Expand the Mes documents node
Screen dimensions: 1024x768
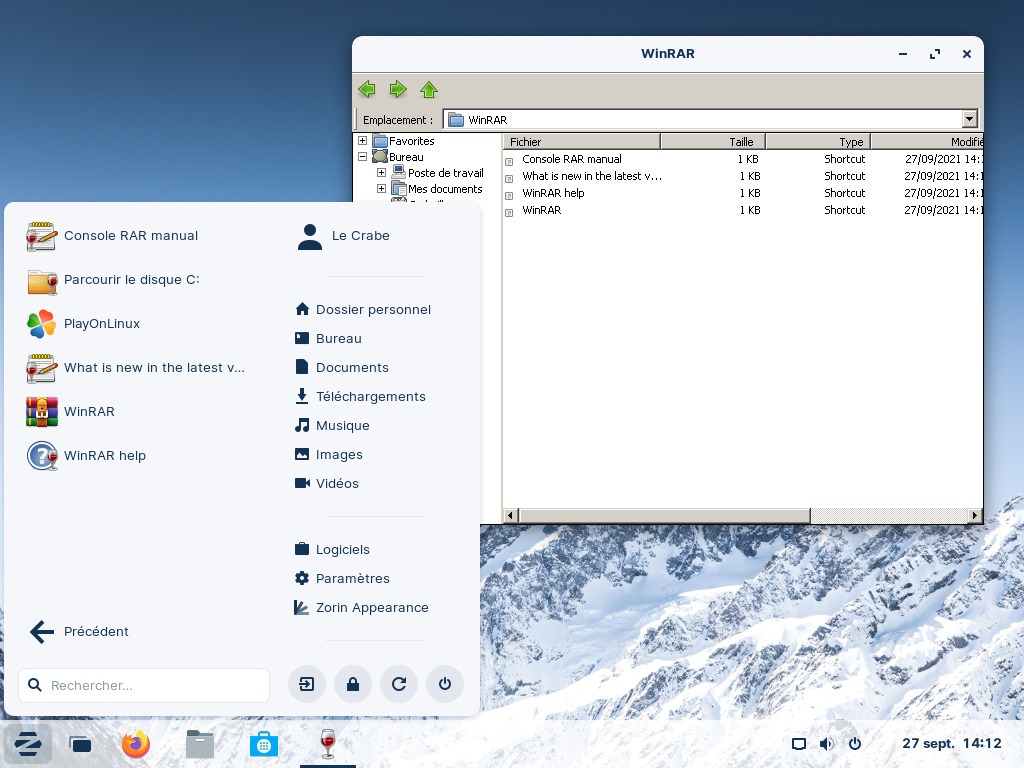click(x=381, y=189)
